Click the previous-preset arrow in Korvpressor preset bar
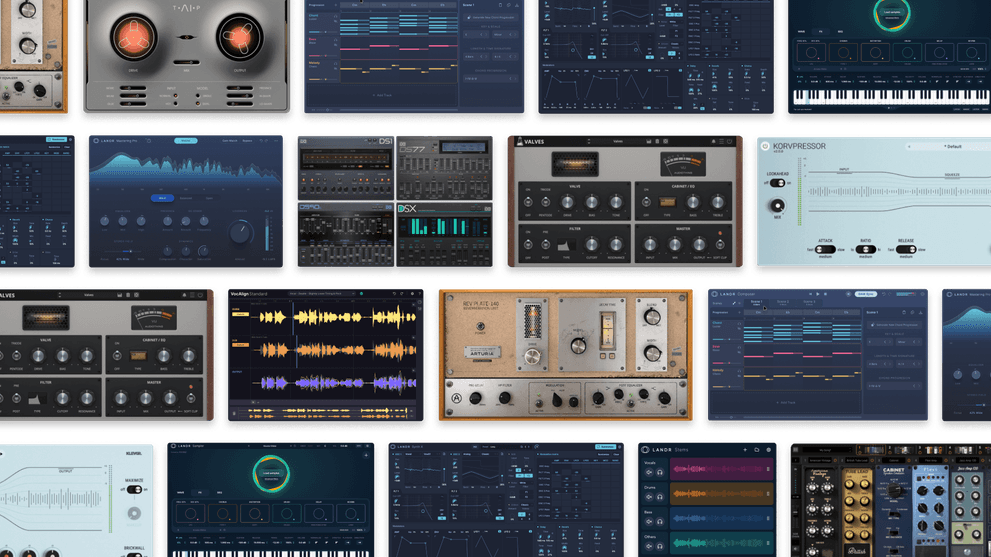991x557 pixels. [909, 147]
